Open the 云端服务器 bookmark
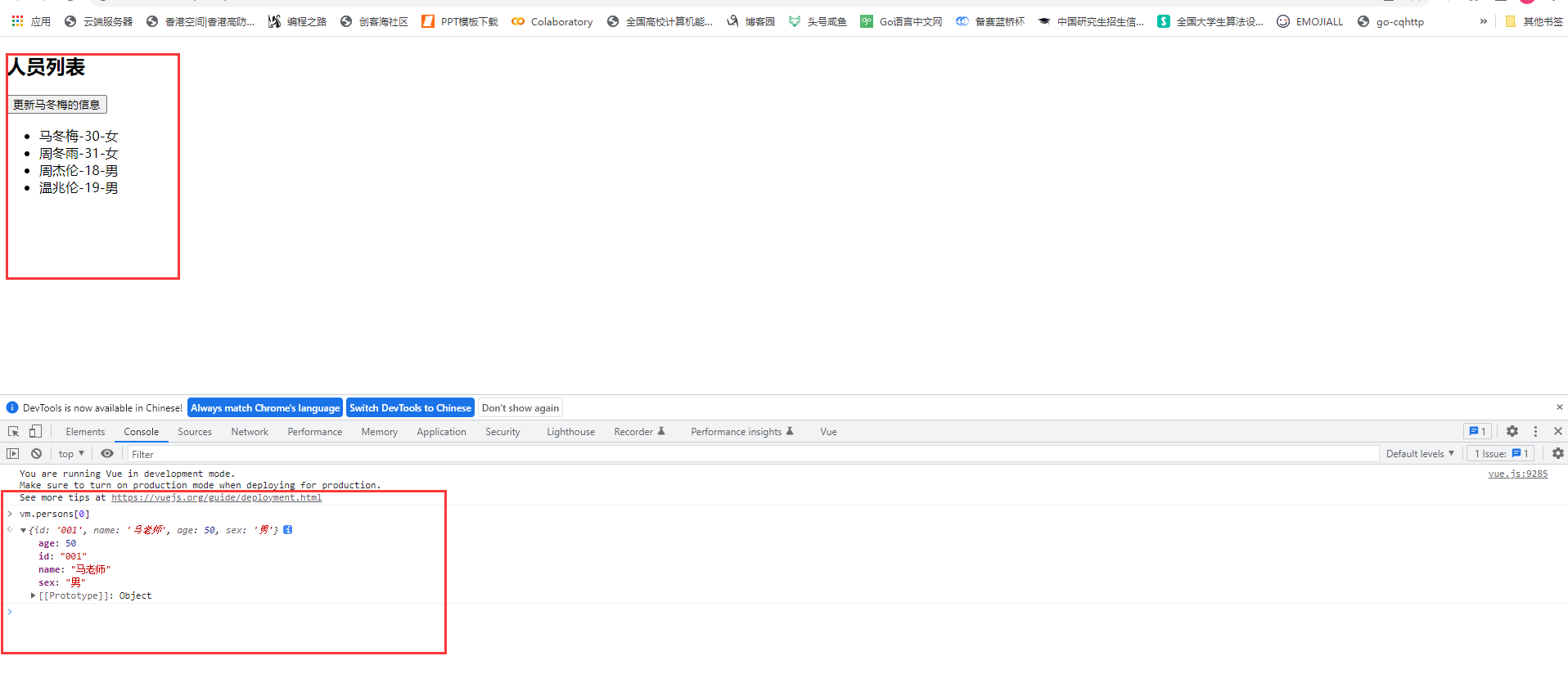 (x=98, y=21)
